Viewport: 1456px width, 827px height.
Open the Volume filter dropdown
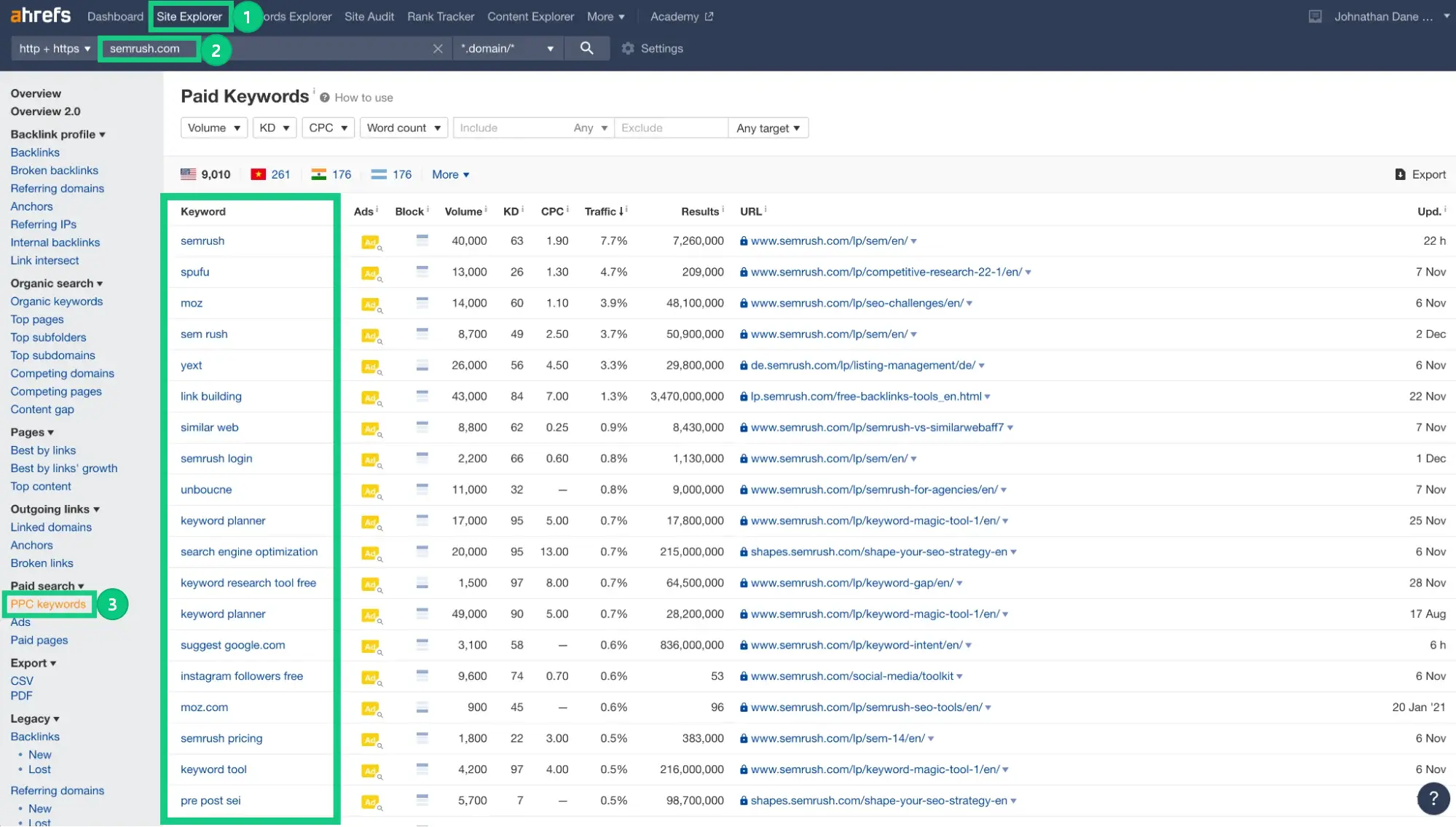tap(213, 128)
